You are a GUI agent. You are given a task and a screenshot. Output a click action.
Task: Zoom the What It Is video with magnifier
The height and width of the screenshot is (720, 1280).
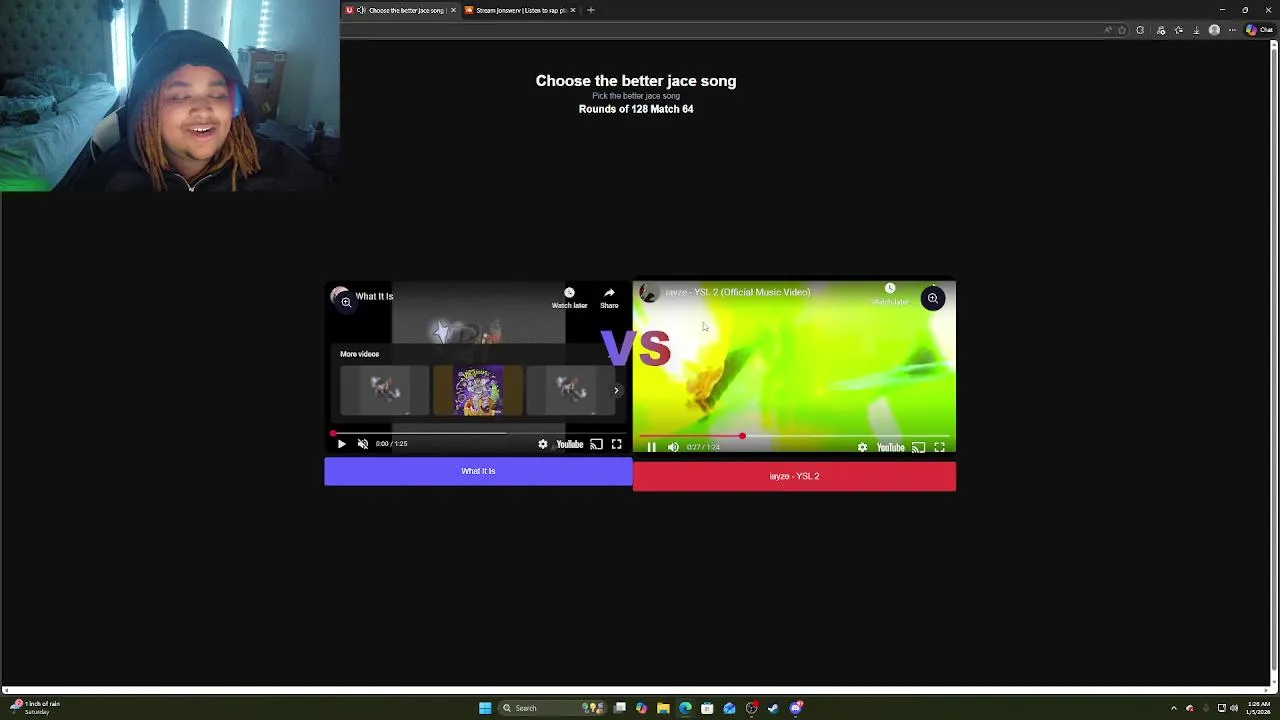coord(346,301)
